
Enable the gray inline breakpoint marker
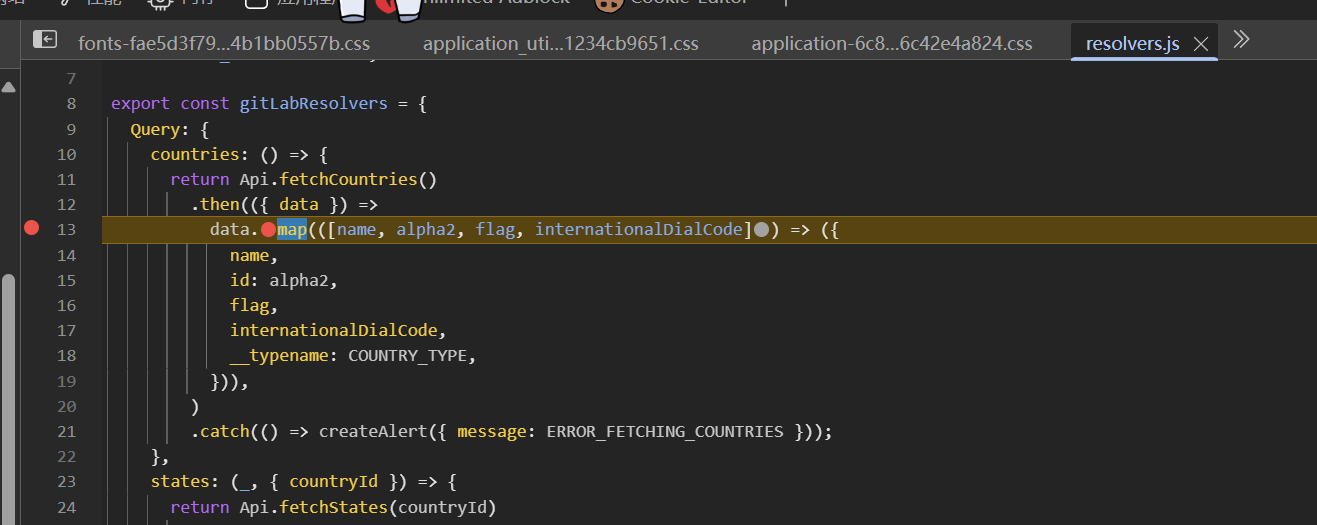761,230
